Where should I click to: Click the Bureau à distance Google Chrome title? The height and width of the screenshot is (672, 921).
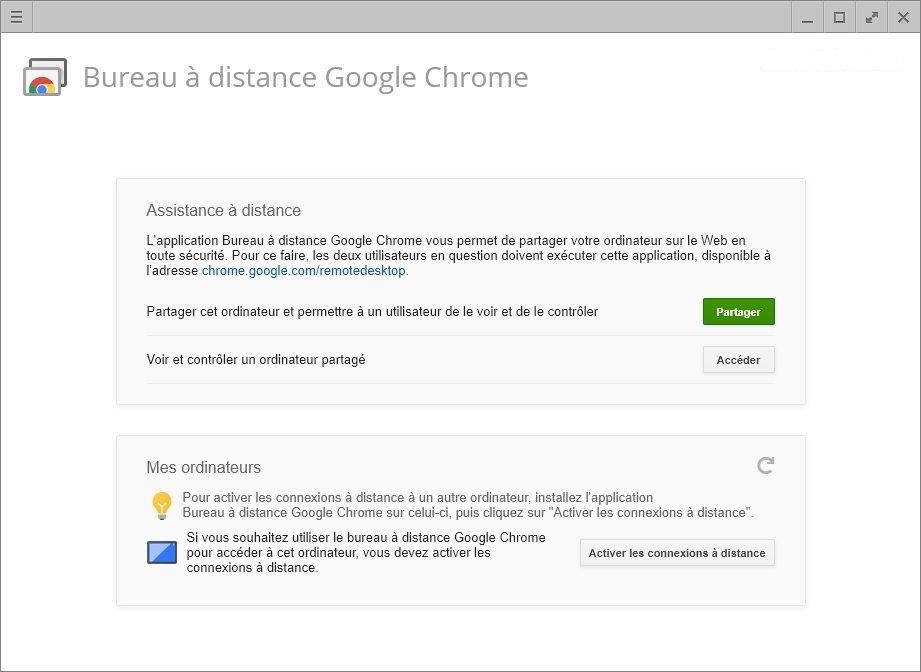click(305, 77)
